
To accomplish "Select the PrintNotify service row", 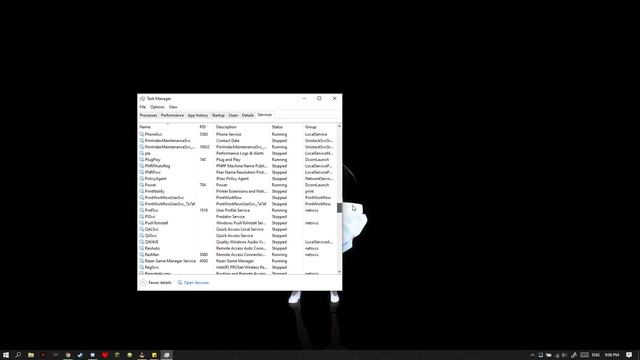I will click(238, 191).
